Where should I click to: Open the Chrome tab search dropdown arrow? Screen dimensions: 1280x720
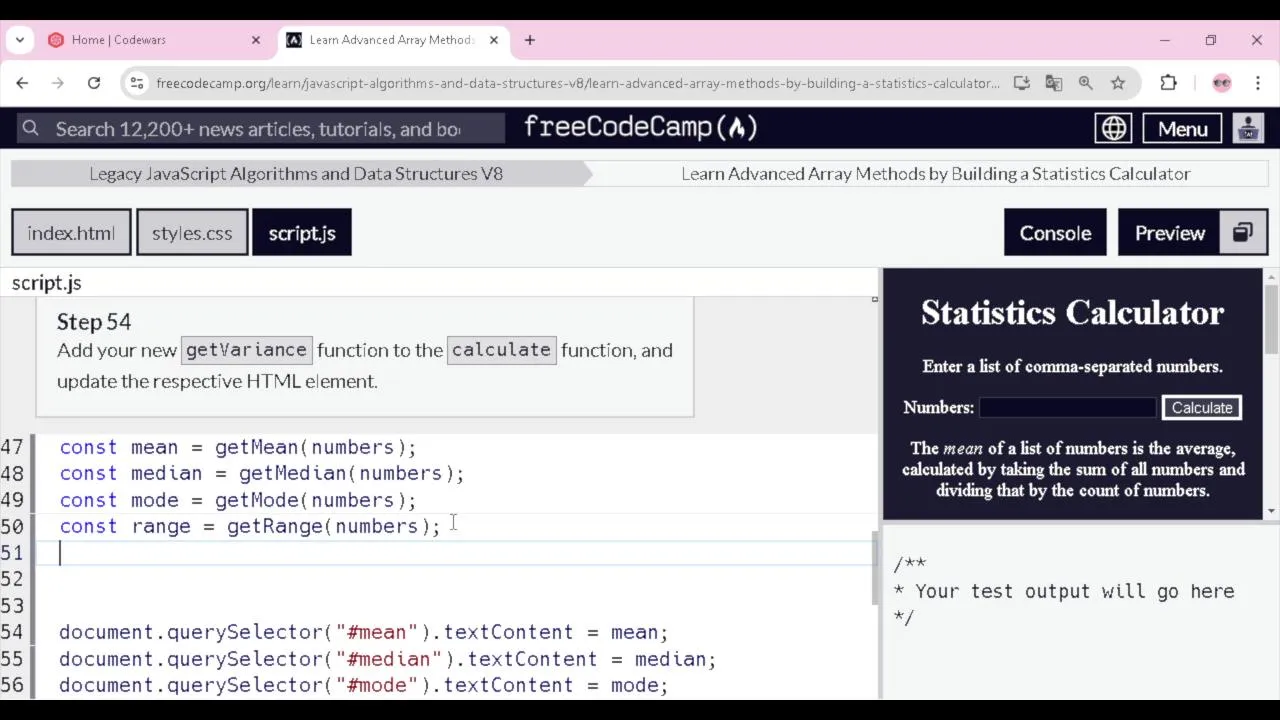[x=20, y=40]
